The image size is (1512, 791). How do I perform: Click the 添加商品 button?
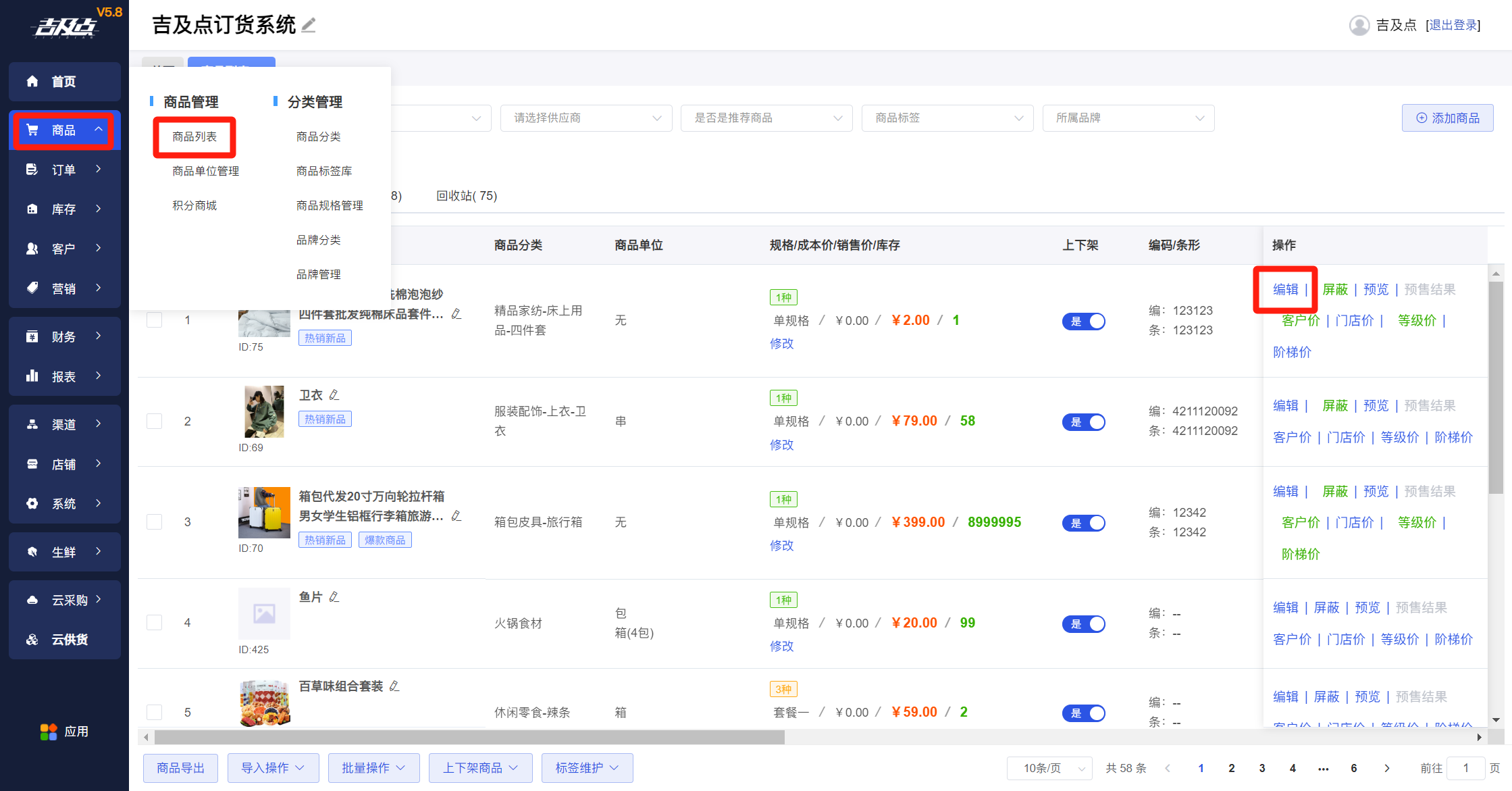(x=1447, y=118)
